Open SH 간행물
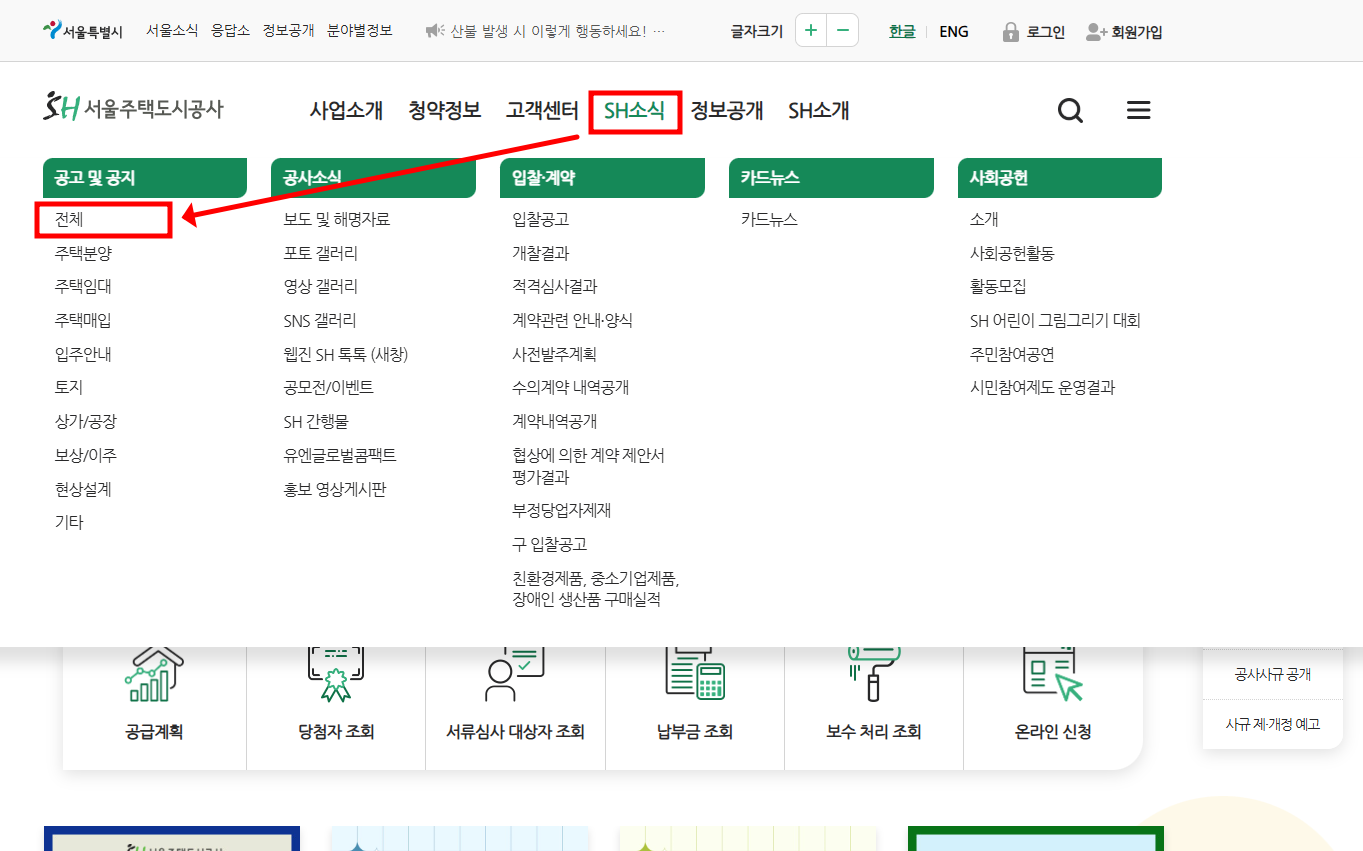 (x=316, y=421)
